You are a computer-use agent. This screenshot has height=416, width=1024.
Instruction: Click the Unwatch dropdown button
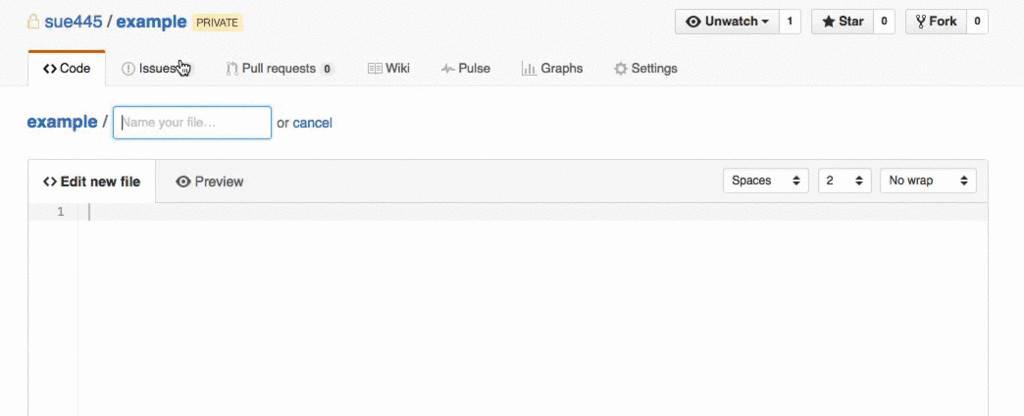(727, 22)
